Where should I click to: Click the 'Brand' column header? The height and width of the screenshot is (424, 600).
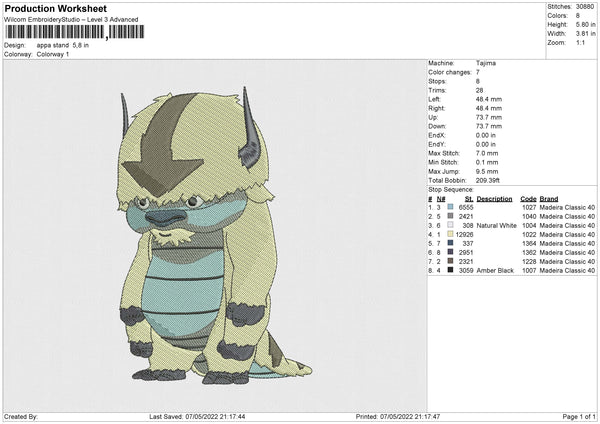click(x=549, y=199)
